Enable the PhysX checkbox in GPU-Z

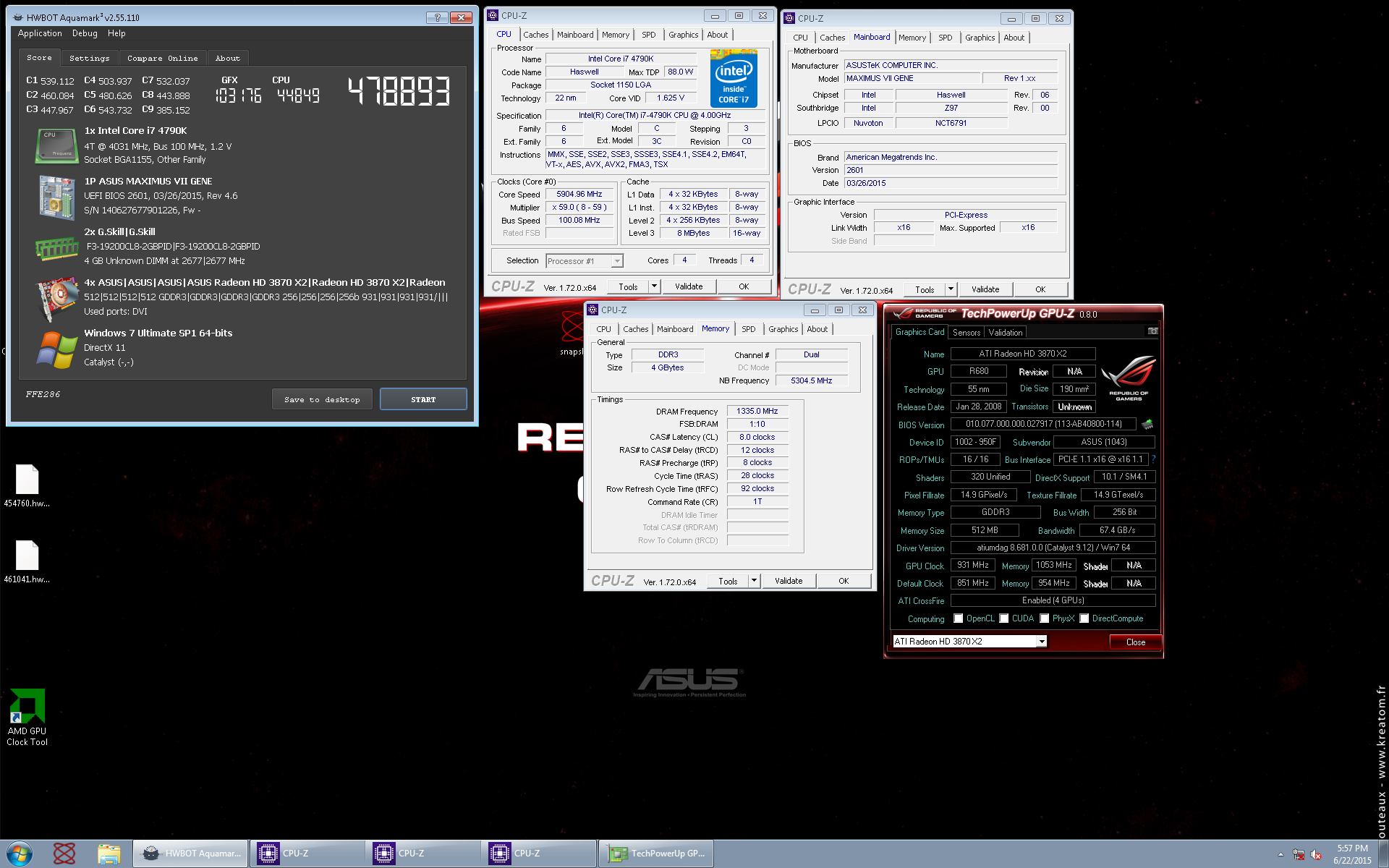tap(1044, 618)
